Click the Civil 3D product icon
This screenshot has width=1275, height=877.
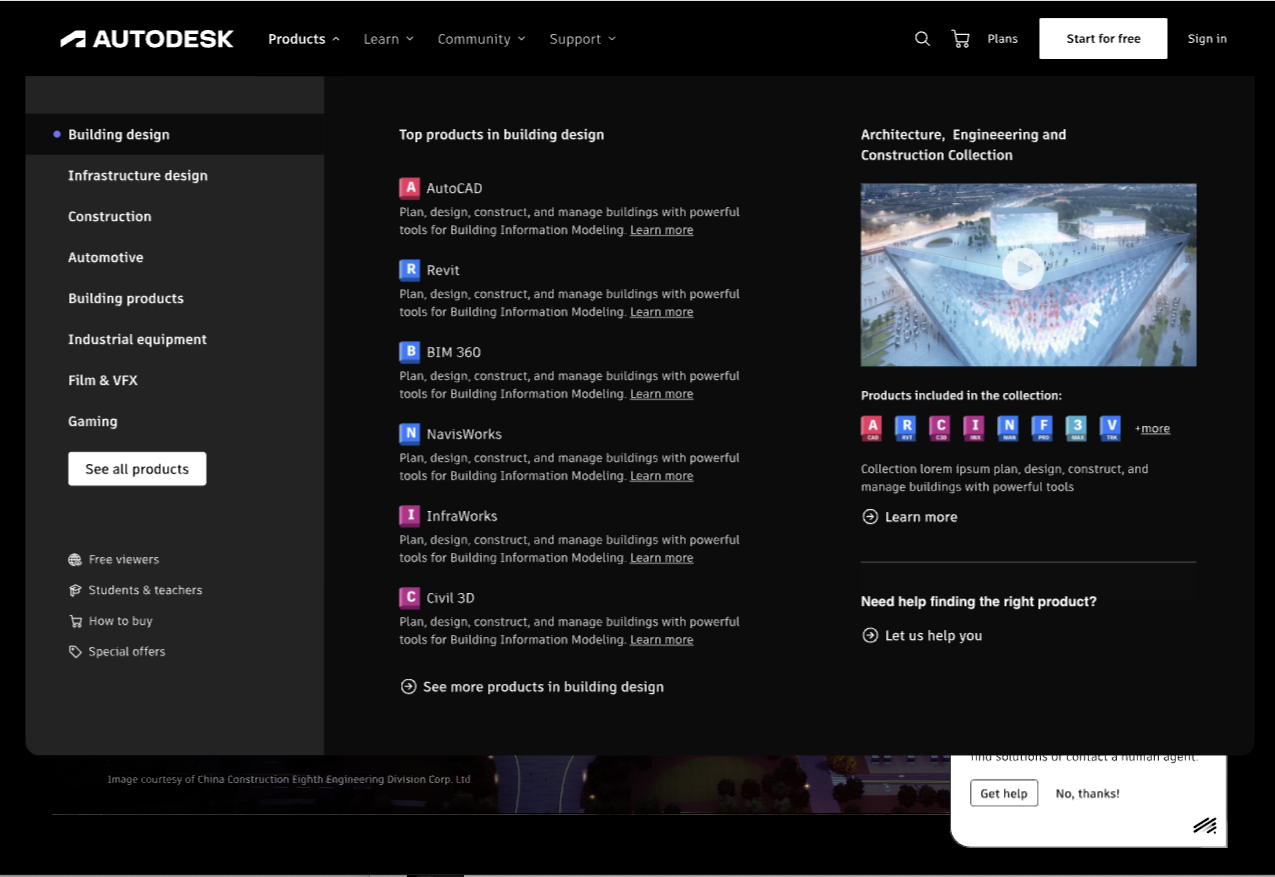click(x=409, y=598)
